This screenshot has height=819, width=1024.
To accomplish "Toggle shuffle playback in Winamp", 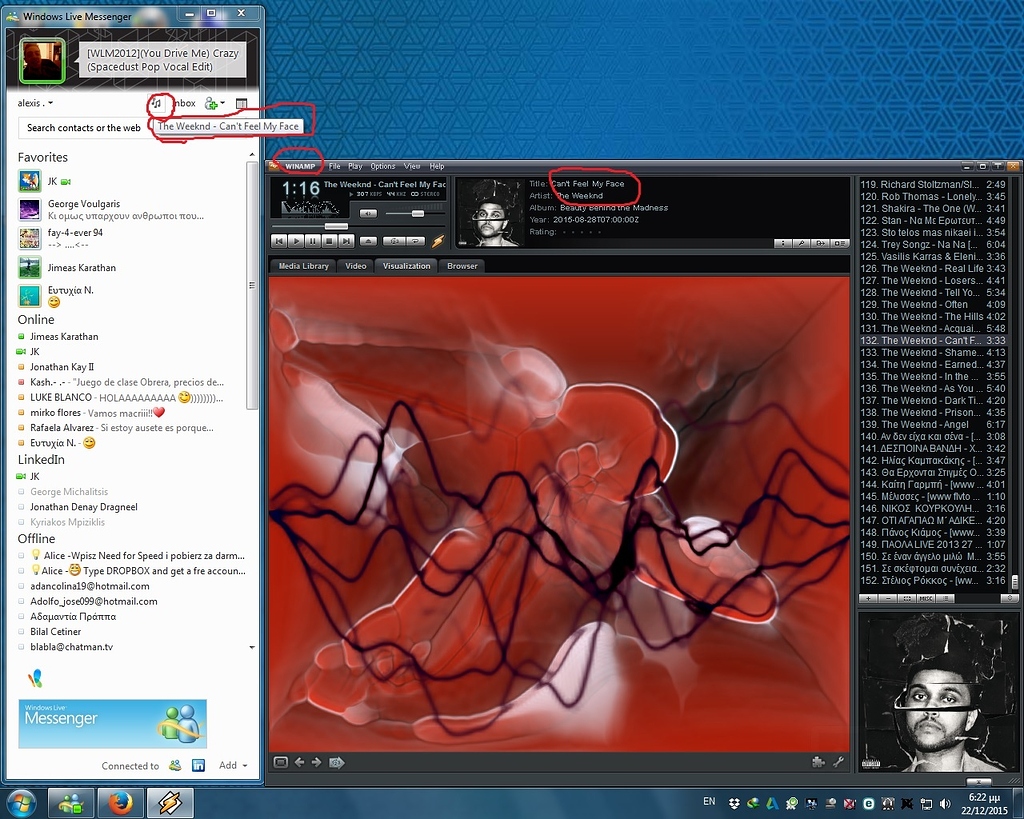I will [395, 241].
